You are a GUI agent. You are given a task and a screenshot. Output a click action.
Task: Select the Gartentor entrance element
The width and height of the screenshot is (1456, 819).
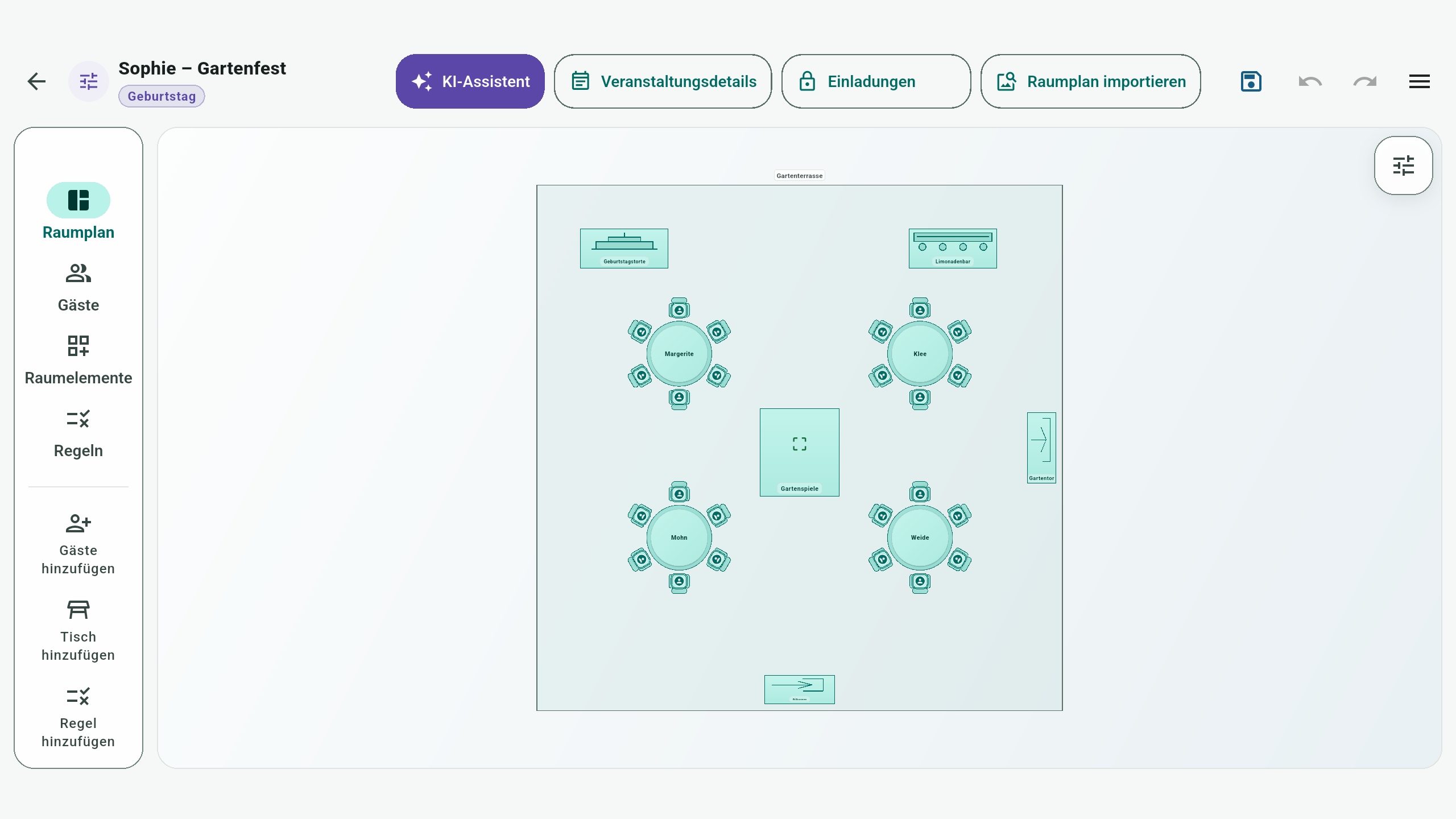[1041, 448]
